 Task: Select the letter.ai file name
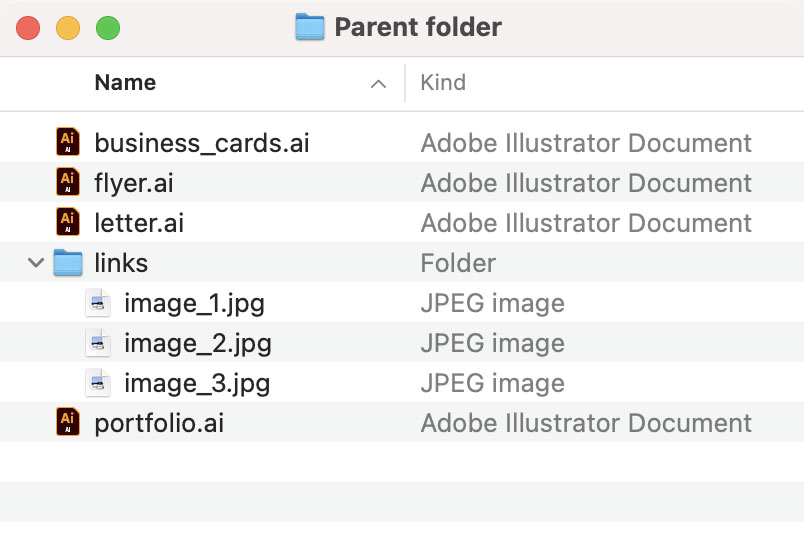(139, 223)
